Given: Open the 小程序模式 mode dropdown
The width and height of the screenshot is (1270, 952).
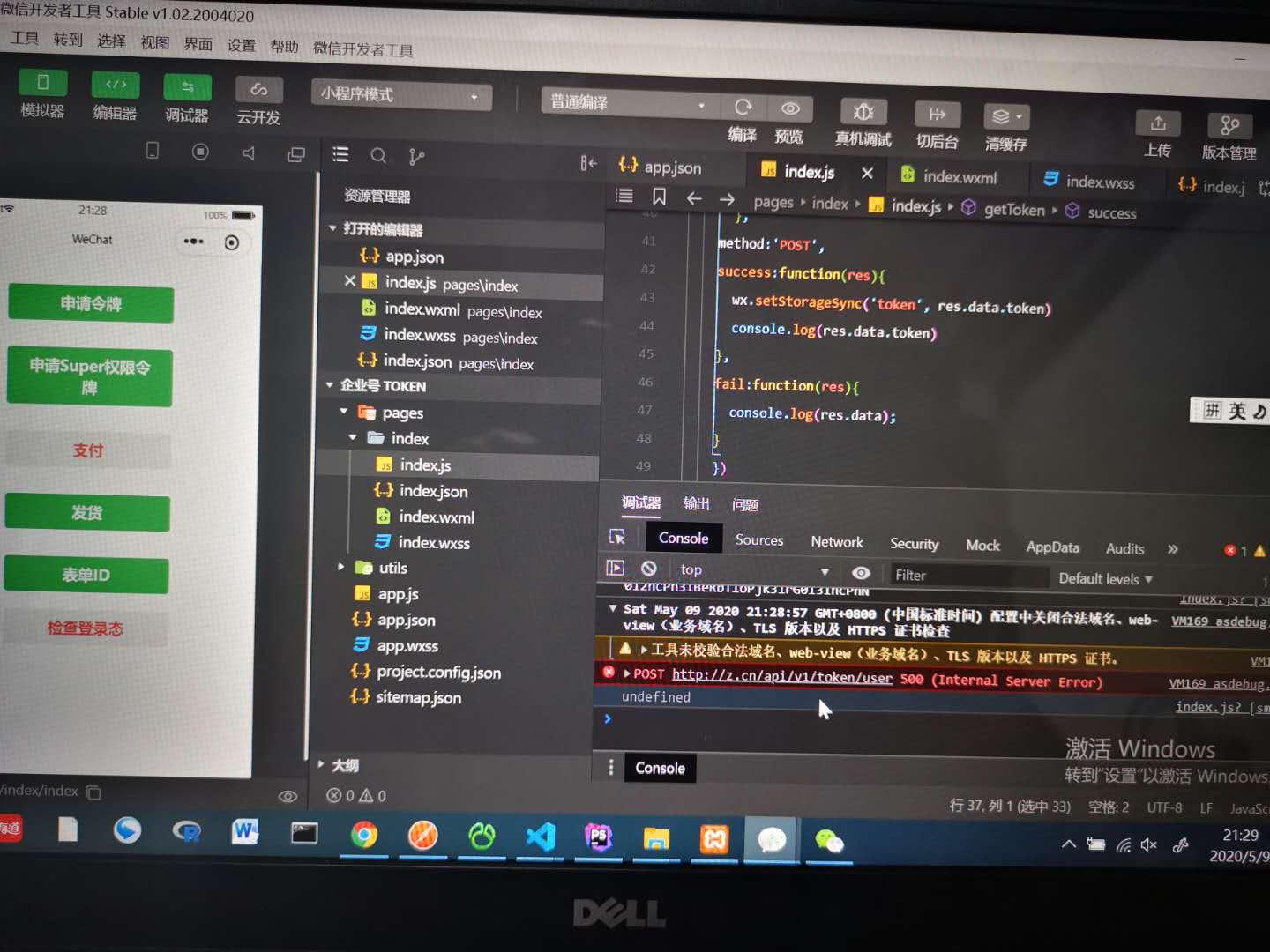Looking at the screenshot, I should (401, 95).
